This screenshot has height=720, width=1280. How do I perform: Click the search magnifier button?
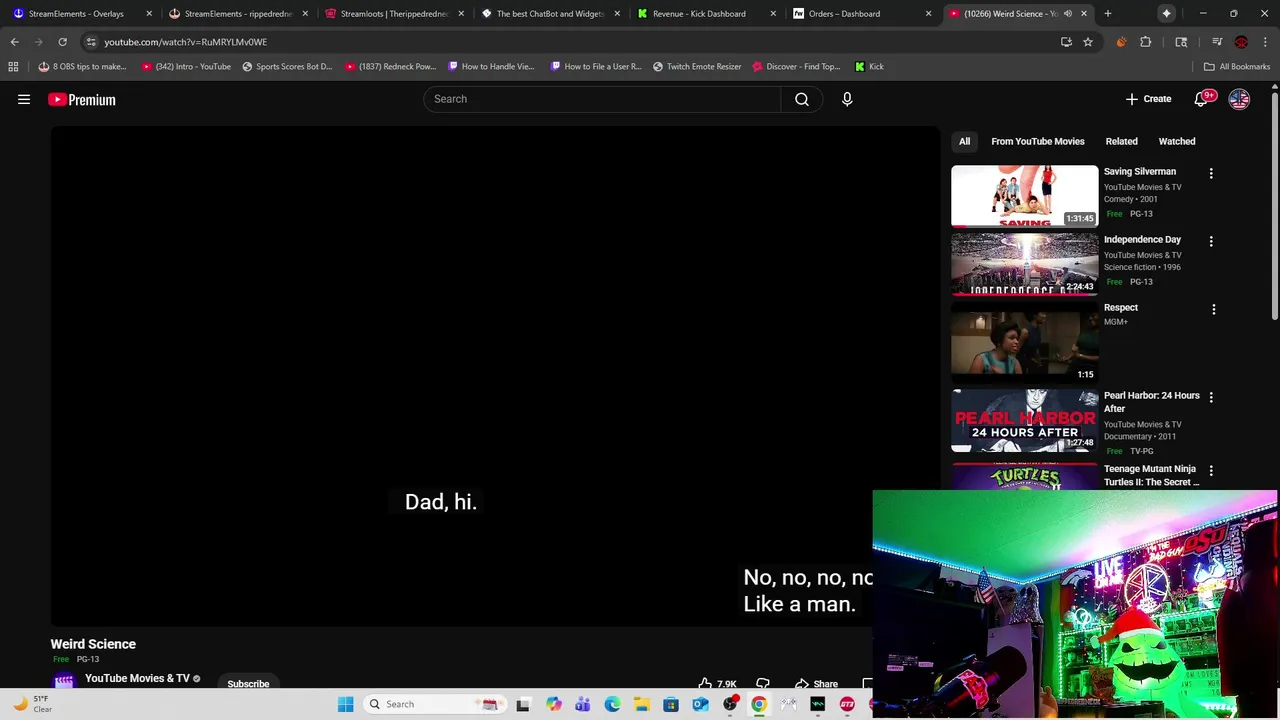(x=802, y=99)
